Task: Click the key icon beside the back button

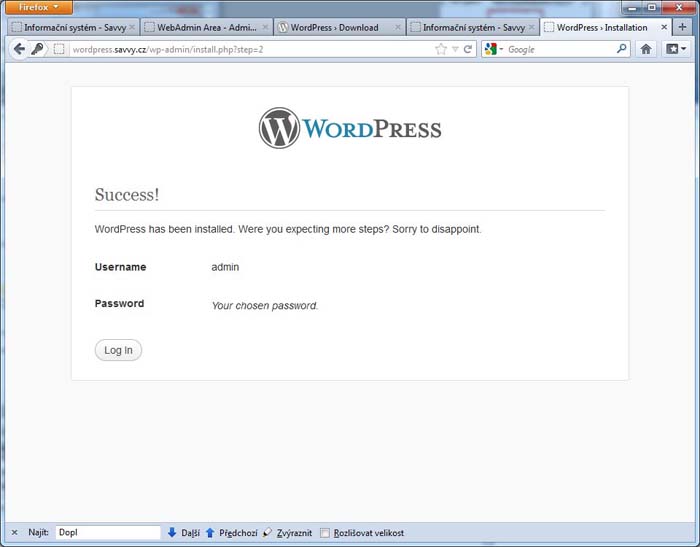Action: click(38, 49)
